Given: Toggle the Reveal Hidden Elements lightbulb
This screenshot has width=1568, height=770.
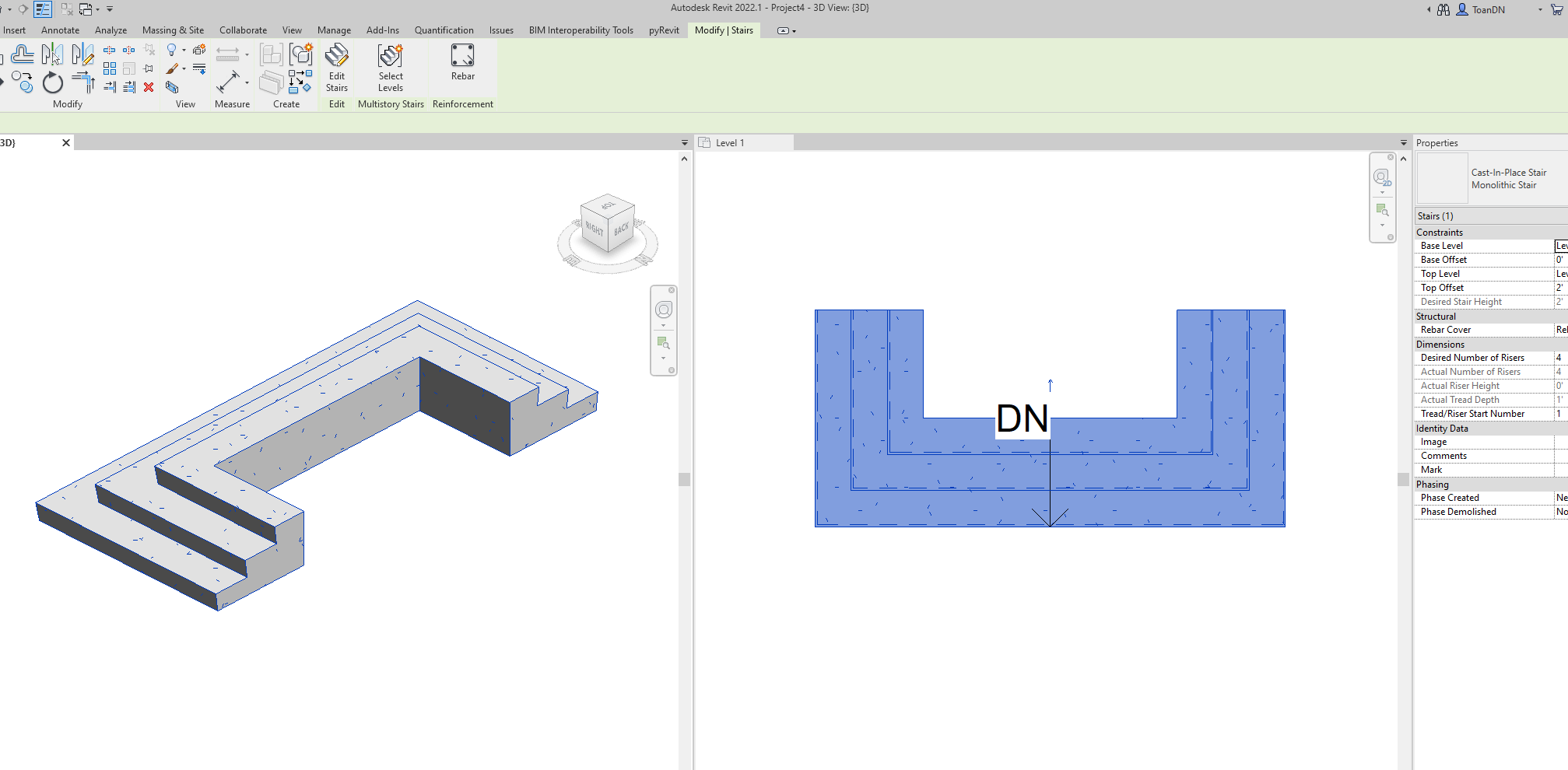Looking at the screenshot, I should (x=171, y=51).
